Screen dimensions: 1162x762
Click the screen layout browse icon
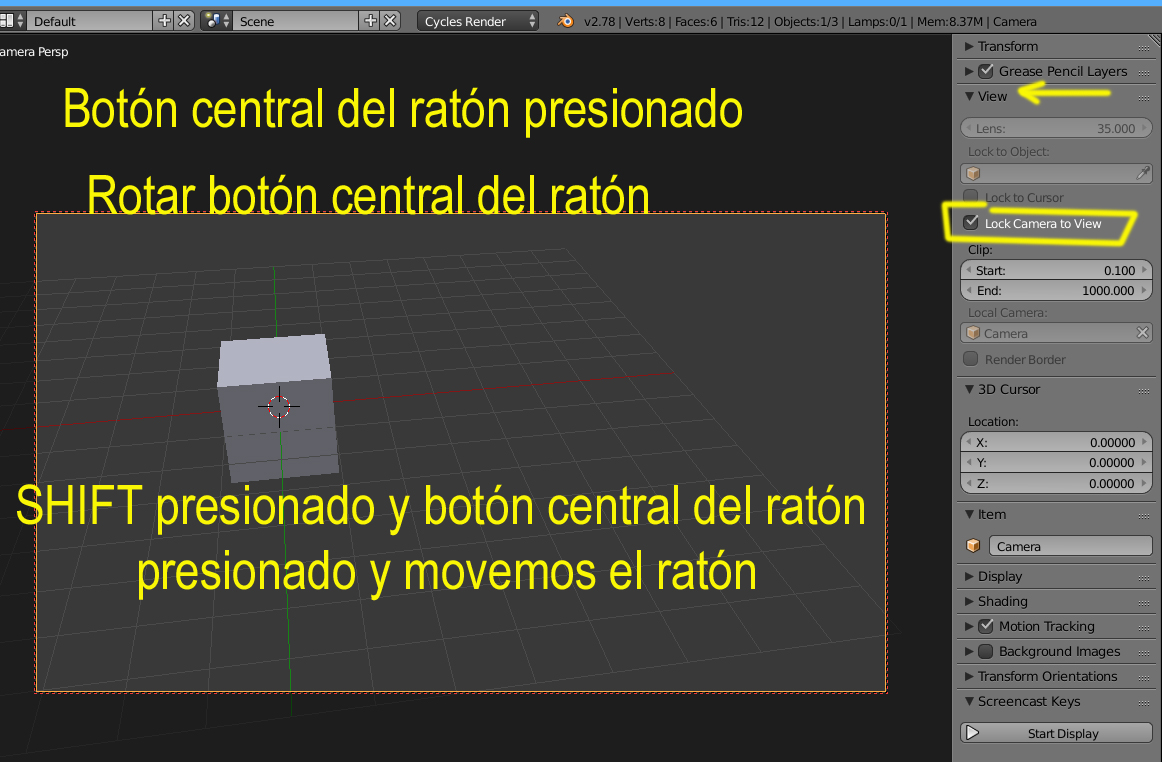point(12,21)
